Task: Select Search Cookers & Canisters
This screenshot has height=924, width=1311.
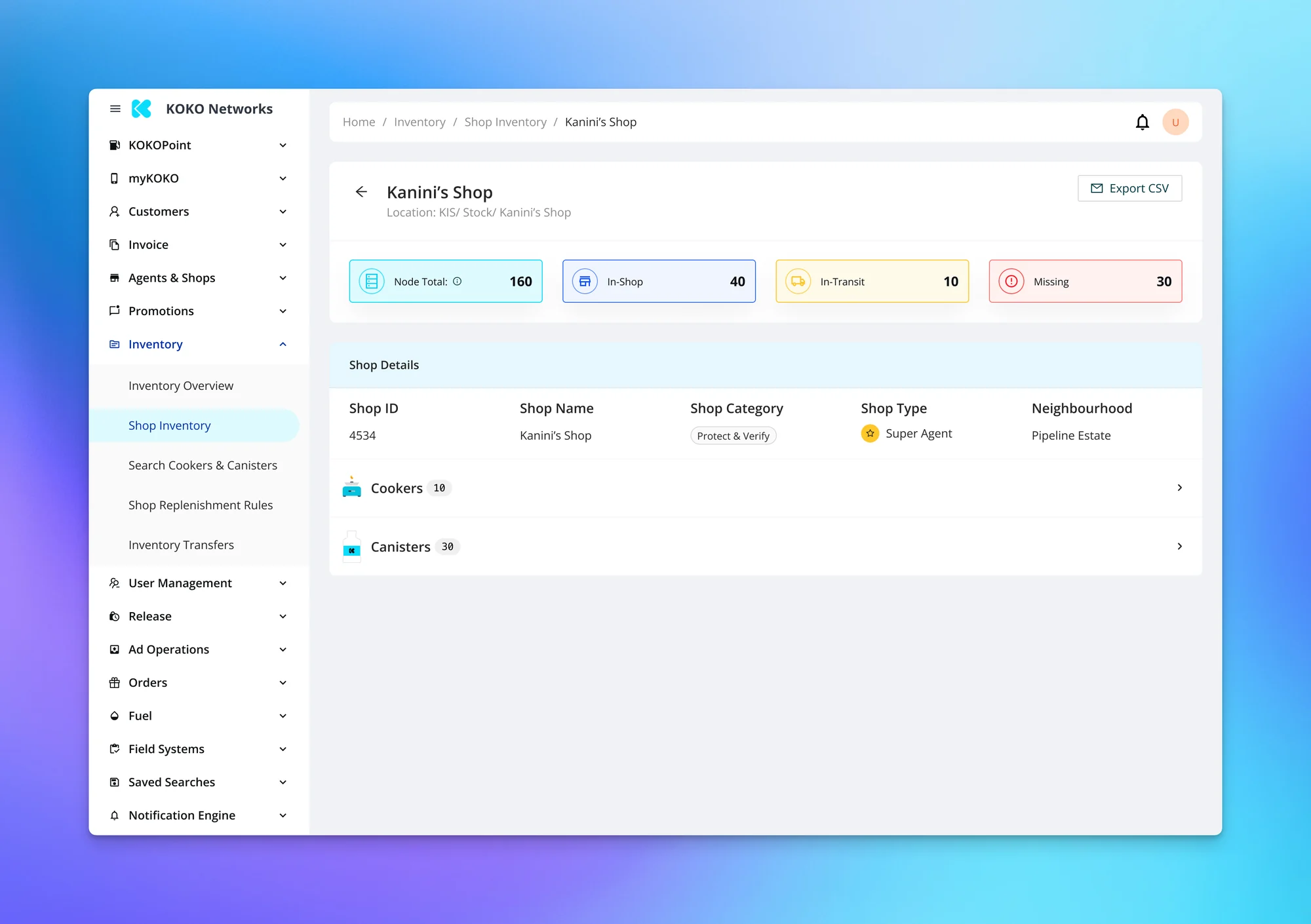Action: [x=203, y=465]
